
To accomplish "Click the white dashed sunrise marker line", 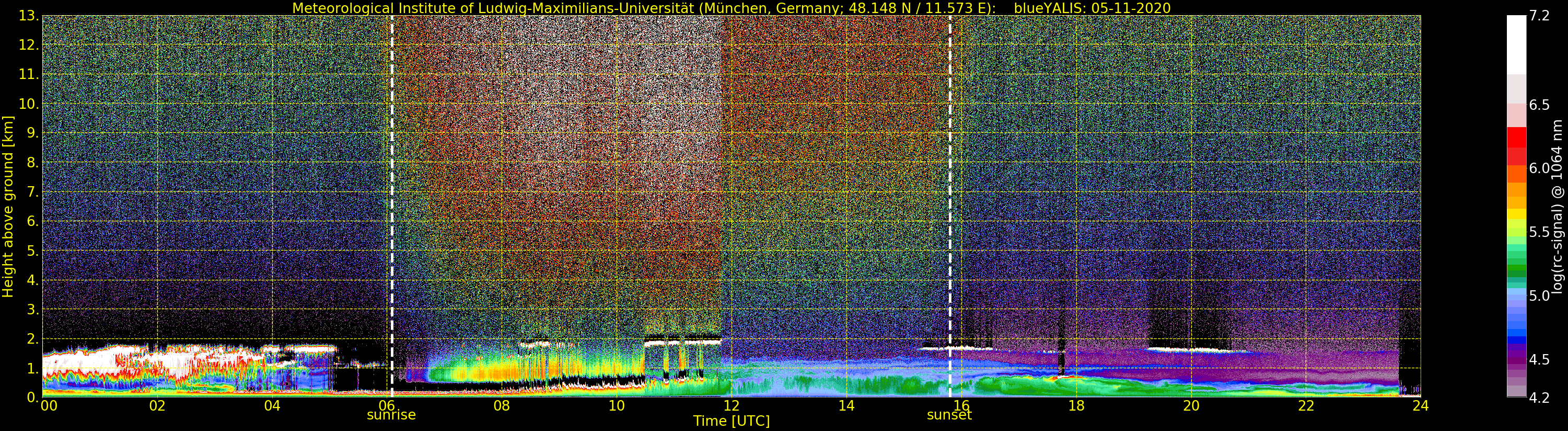I will tap(391, 206).
